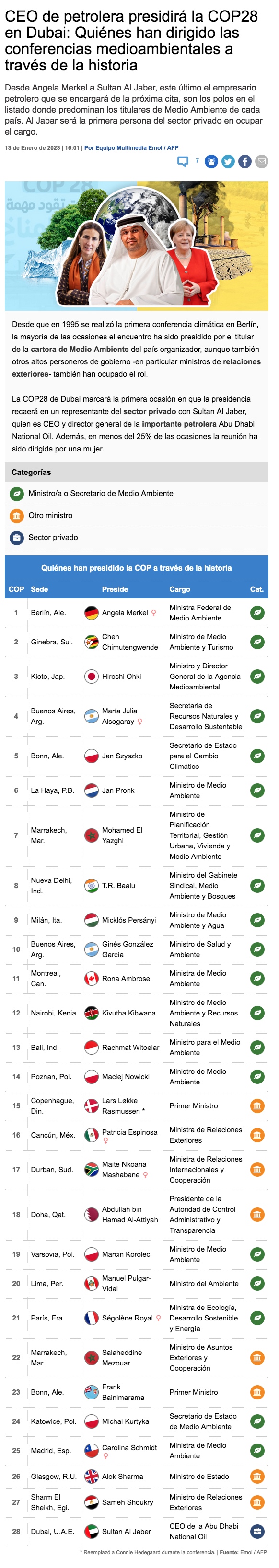Viewport: 279px width, 1568px height.
Task: Click the Cargo column header
Action: pyautogui.click(x=180, y=589)
